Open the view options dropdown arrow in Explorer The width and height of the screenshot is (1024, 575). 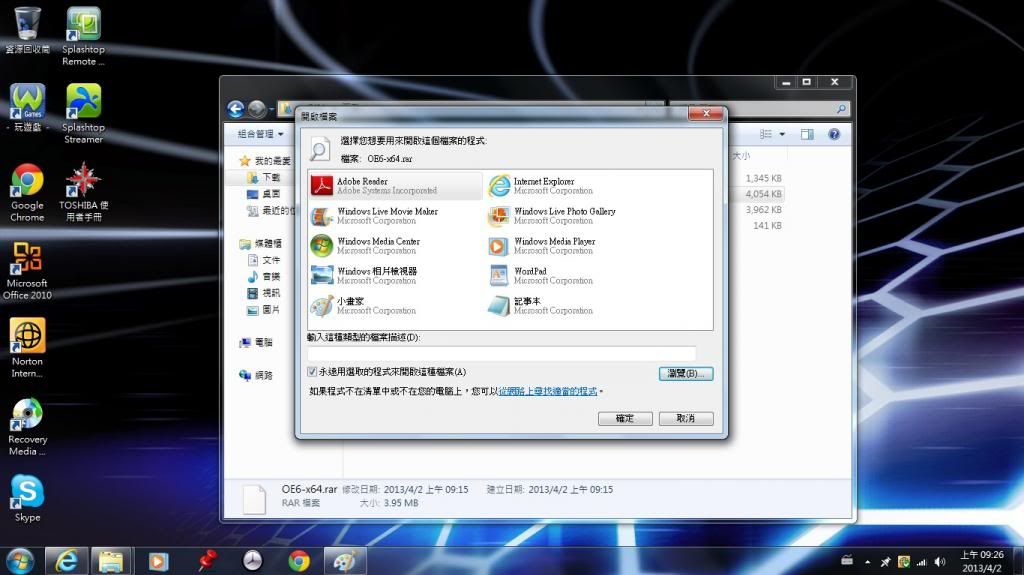click(782, 134)
